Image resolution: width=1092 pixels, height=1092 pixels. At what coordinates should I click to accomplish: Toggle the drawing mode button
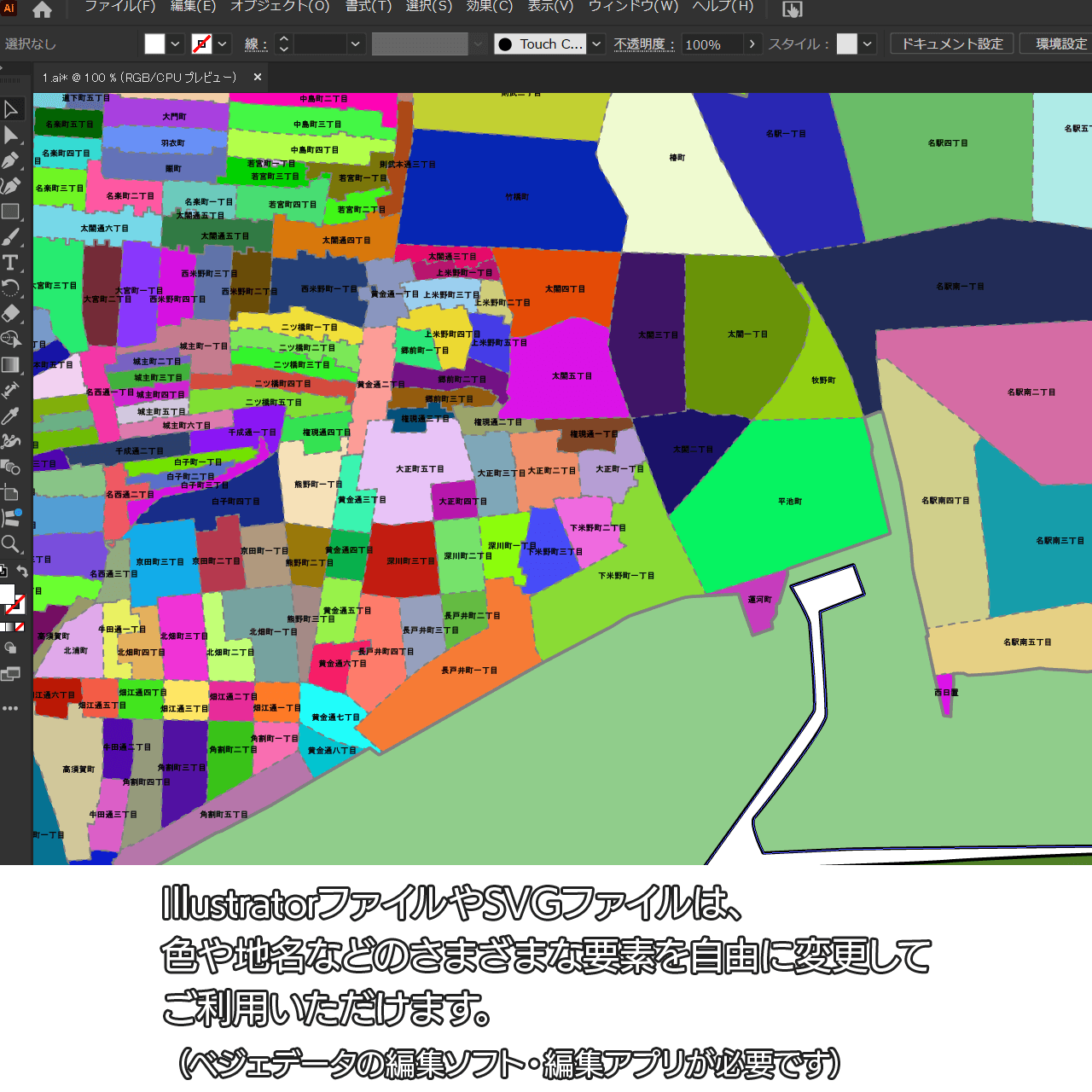click(x=11, y=648)
